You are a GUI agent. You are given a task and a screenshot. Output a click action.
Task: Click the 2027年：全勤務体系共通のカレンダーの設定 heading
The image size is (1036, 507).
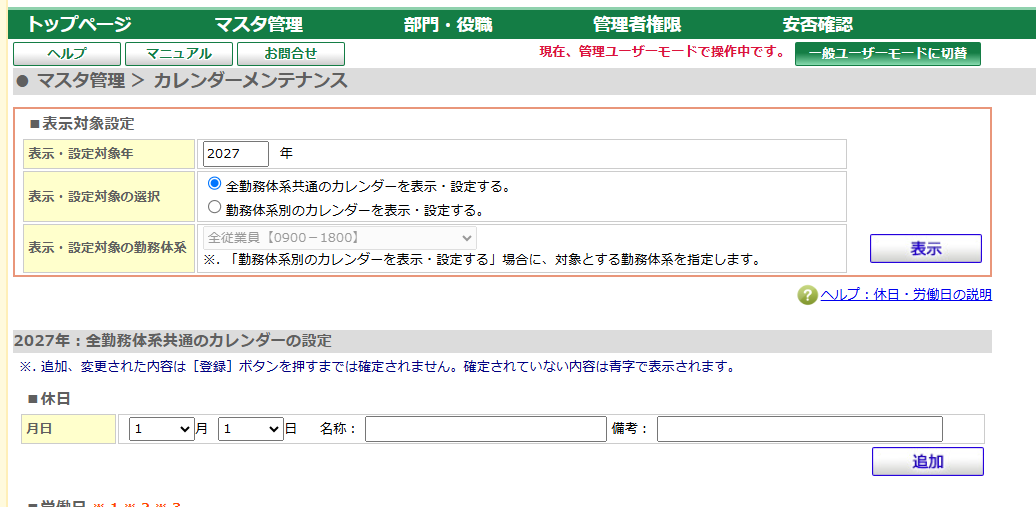[172, 341]
